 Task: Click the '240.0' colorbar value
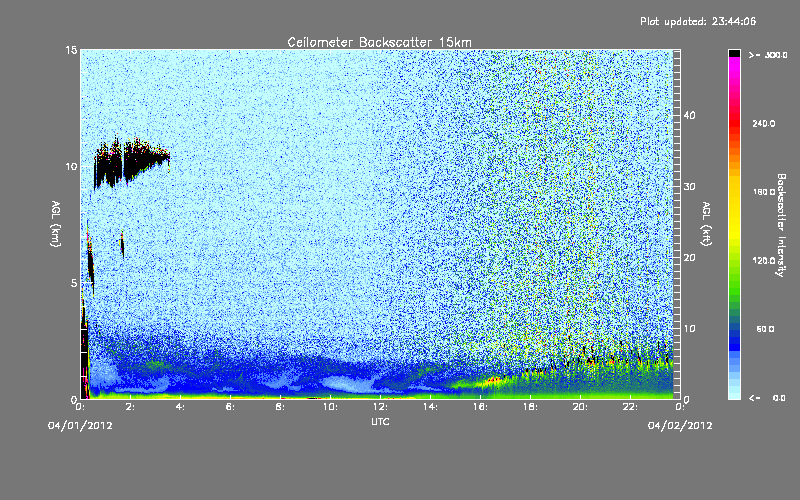[764, 124]
